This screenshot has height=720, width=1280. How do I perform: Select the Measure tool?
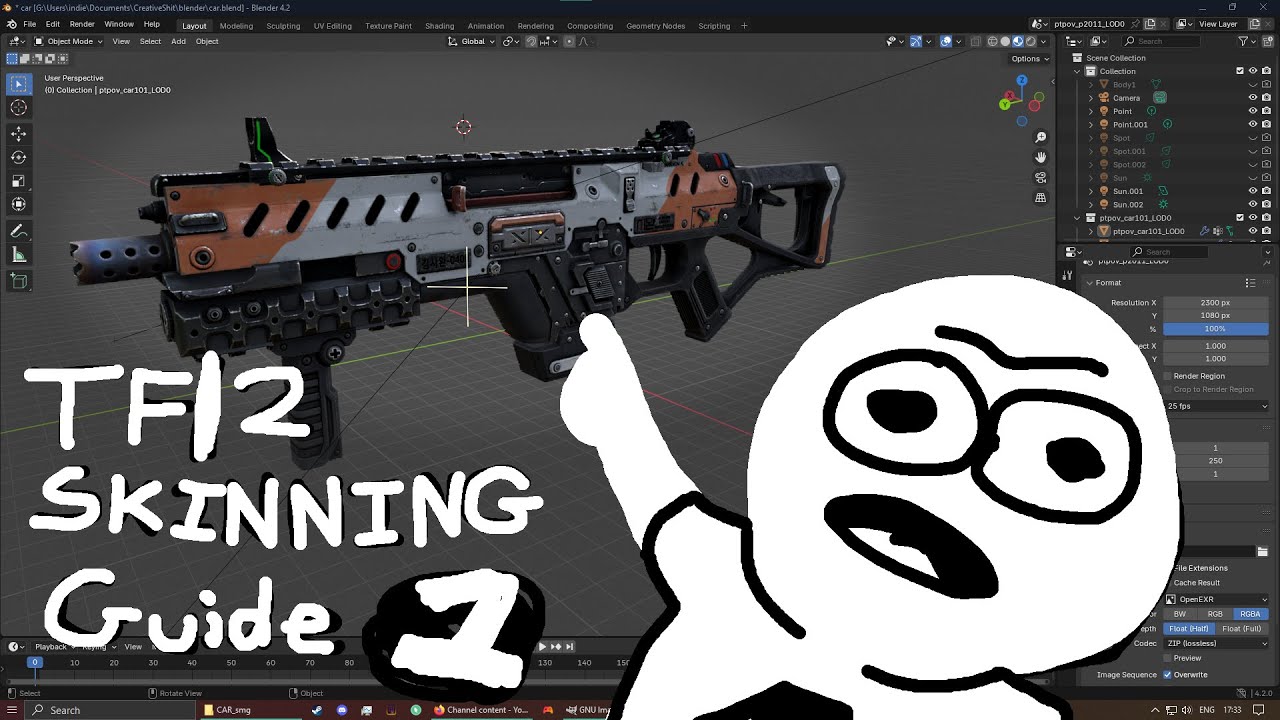click(18, 255)
